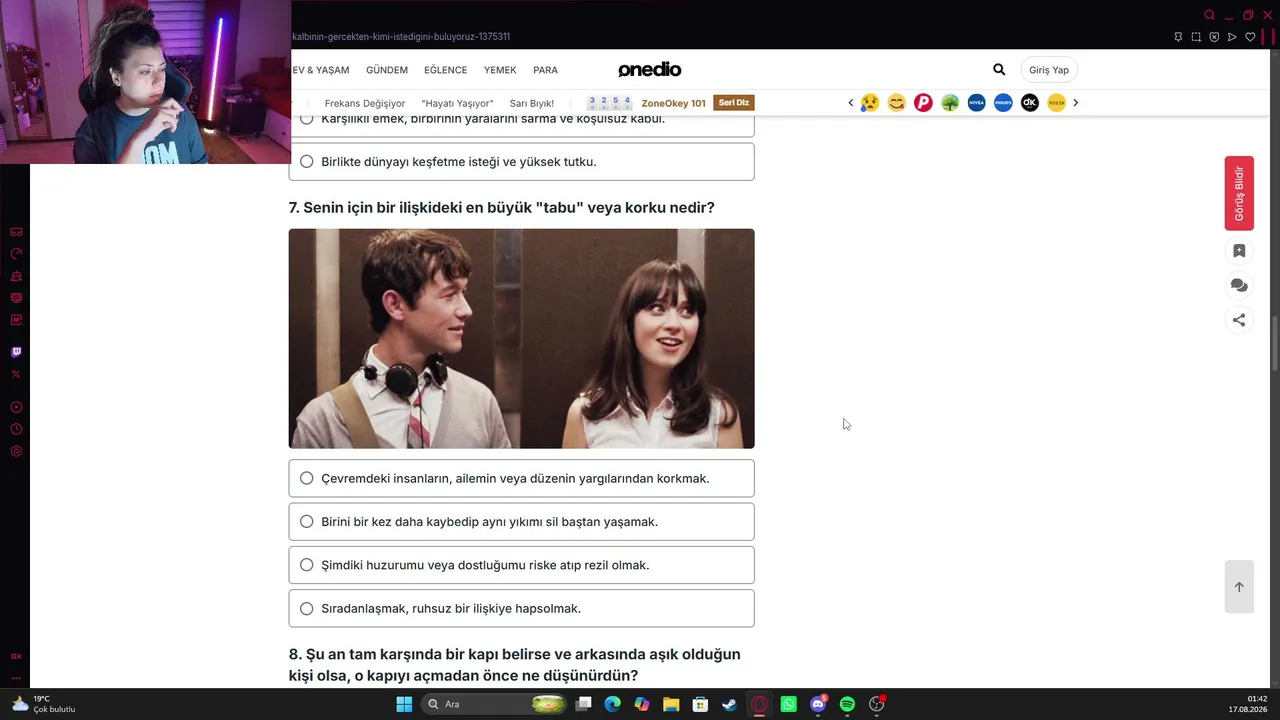This screenshot has width=1280, height=720.
Task: Click the Giriş Yap login button
Action: click(x=1049, y=70)
